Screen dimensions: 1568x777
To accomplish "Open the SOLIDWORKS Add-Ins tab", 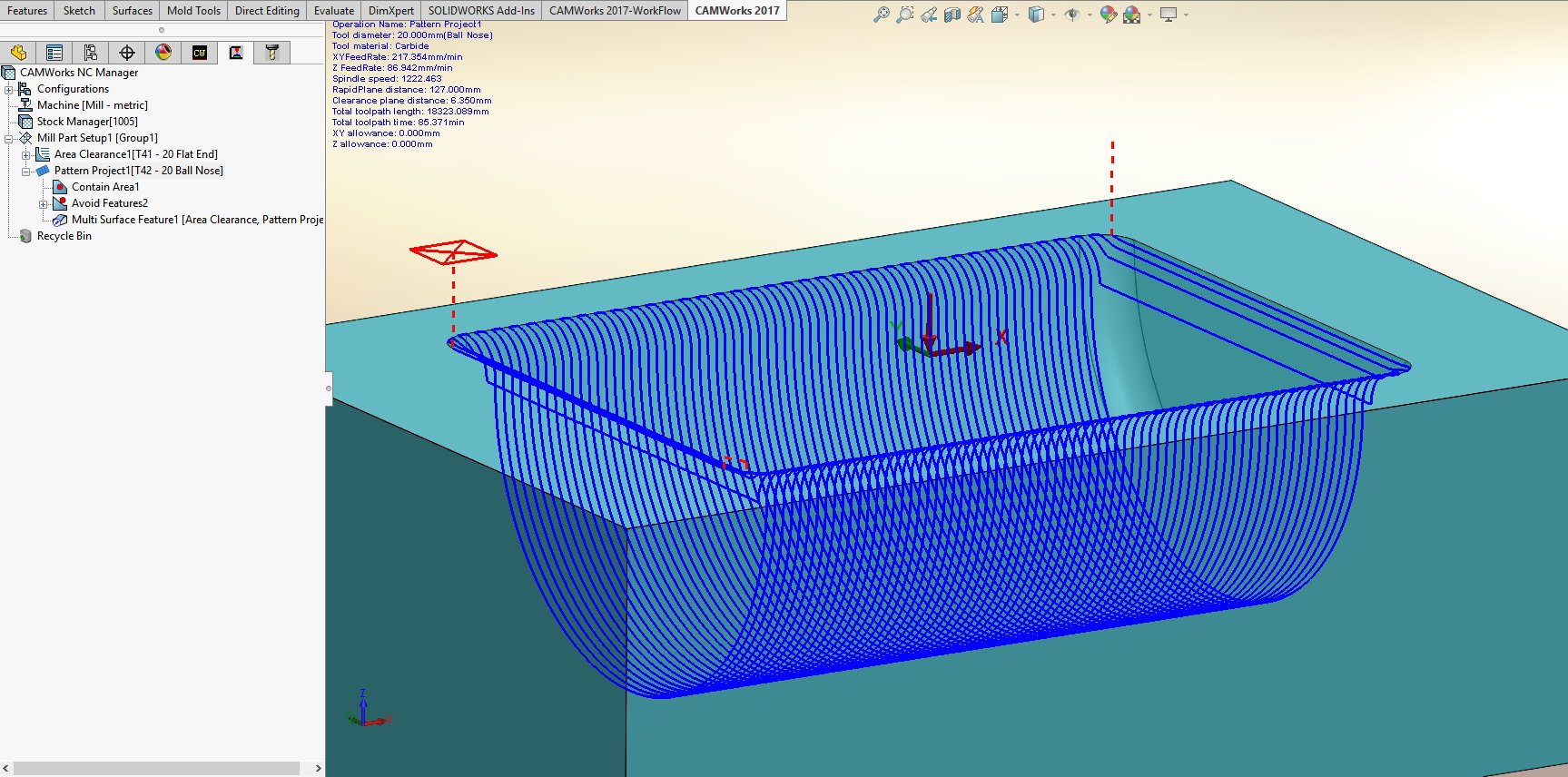I will pos(481,11).
